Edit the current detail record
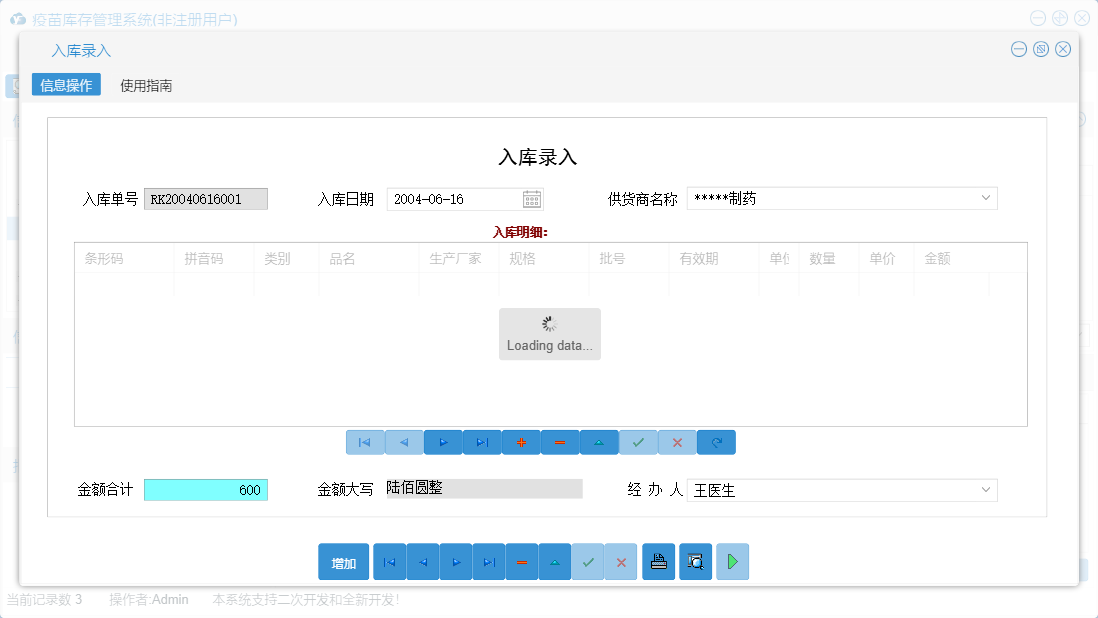 pyautogui.click(x=599, y=442)
